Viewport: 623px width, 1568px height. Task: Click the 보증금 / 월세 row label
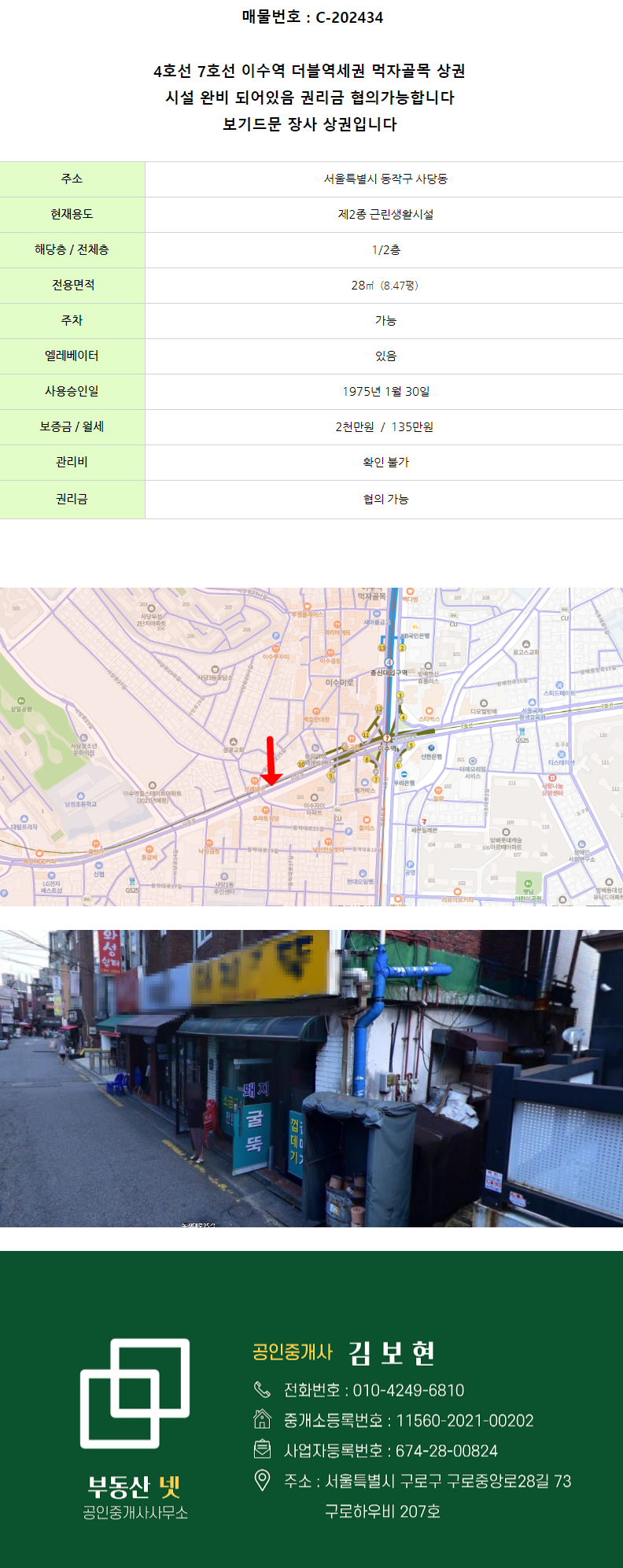tap(72, 426)
